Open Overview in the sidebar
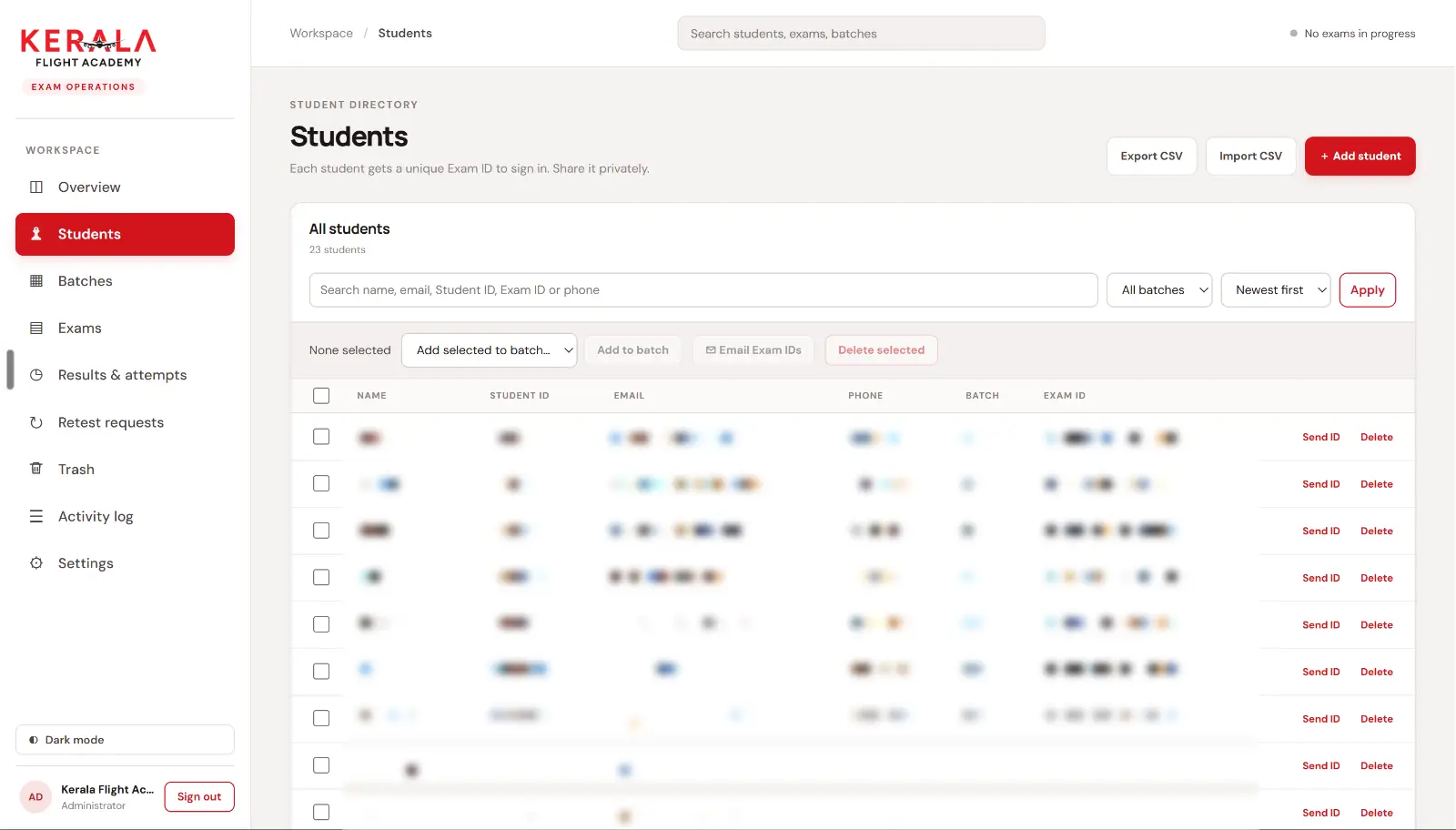This screenshot has width=1456, height=830. click(125, 187)
